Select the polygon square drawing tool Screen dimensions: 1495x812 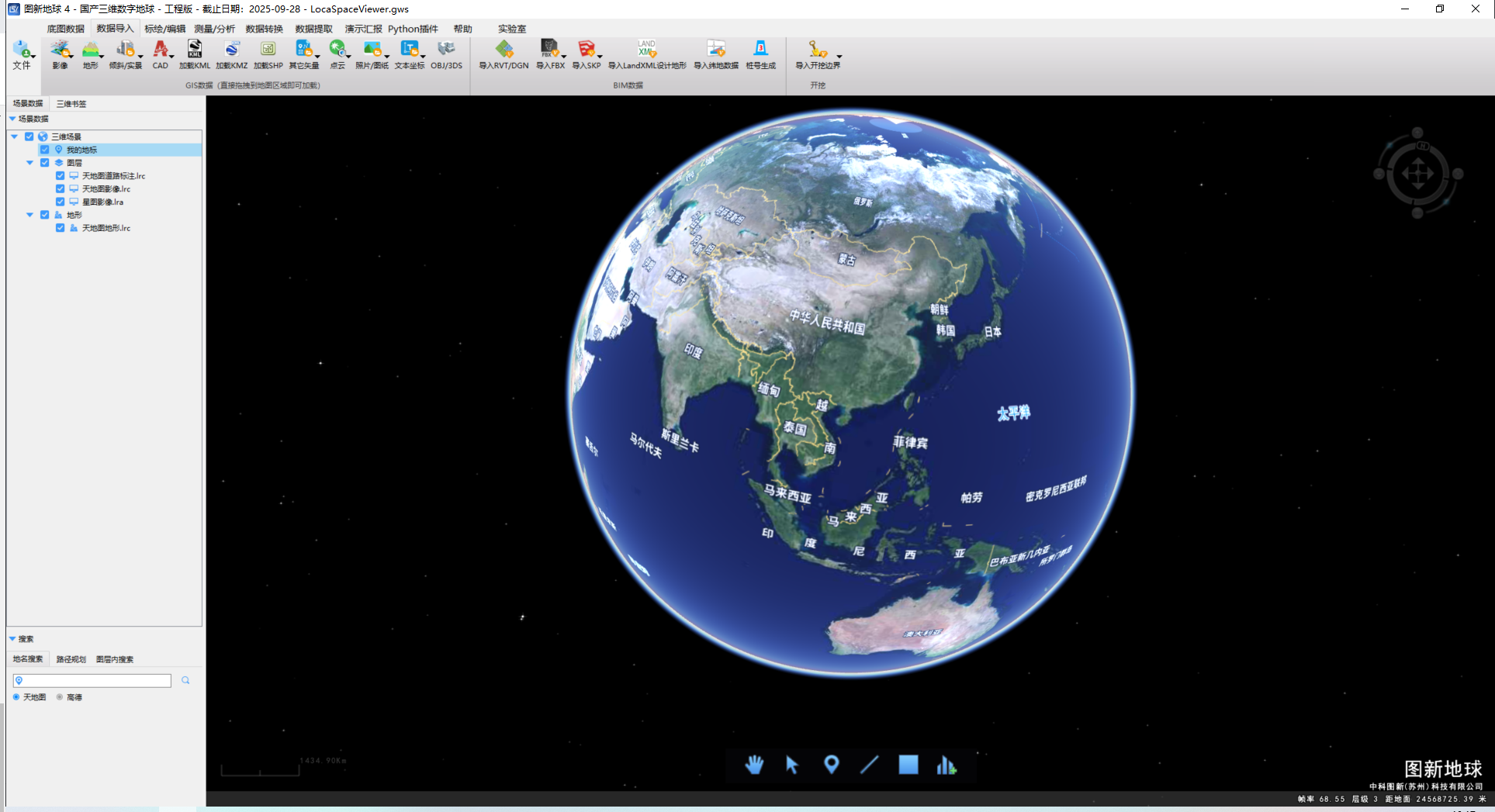(908, 765)
